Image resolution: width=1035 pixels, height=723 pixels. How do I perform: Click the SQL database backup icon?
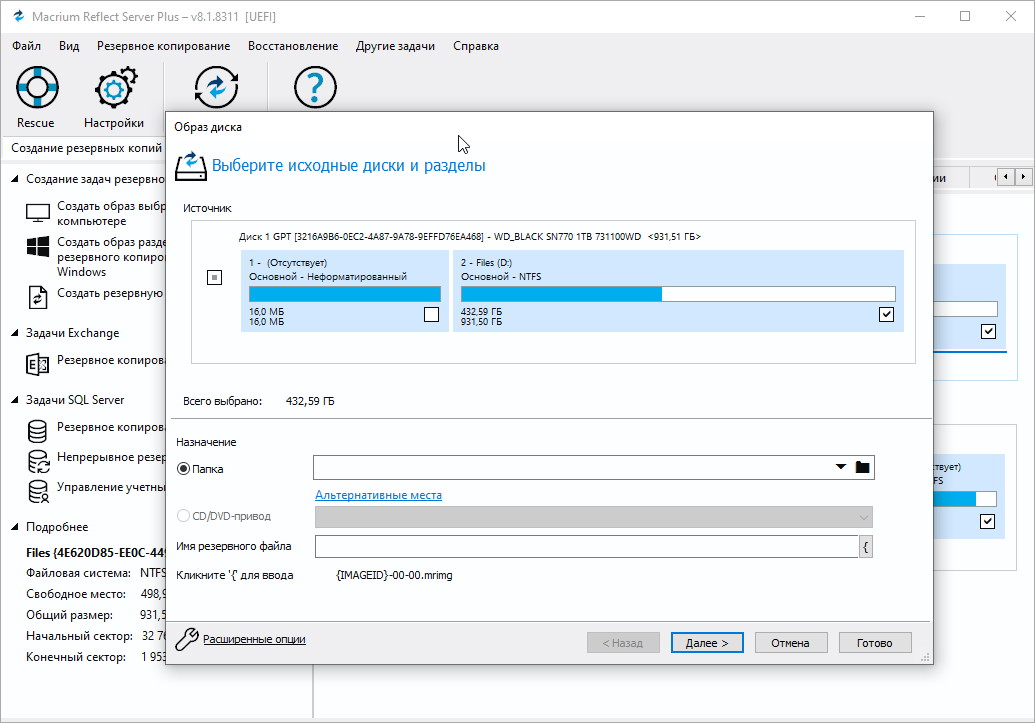pos(37,430)
